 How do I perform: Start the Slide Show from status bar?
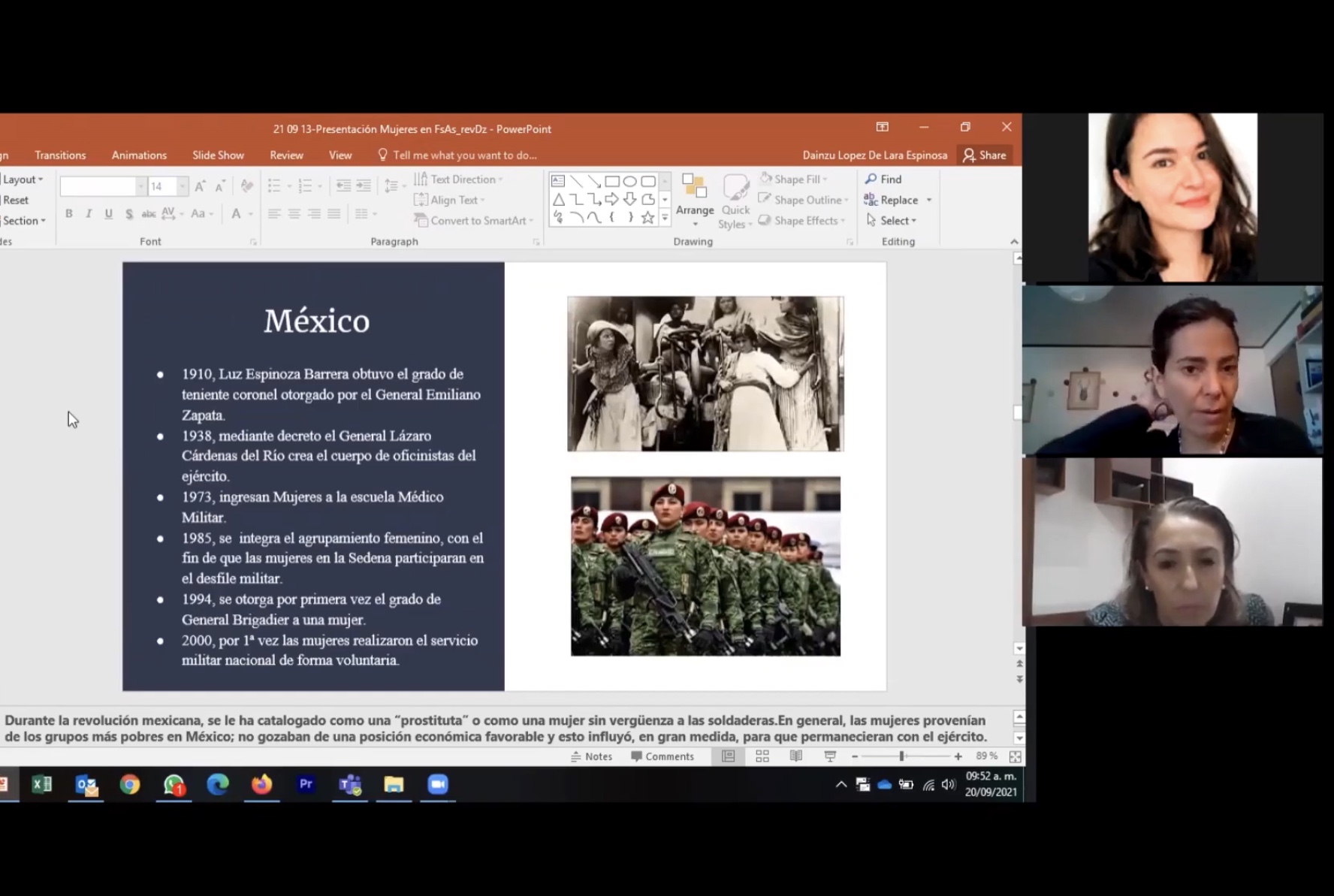coord(830,756)
